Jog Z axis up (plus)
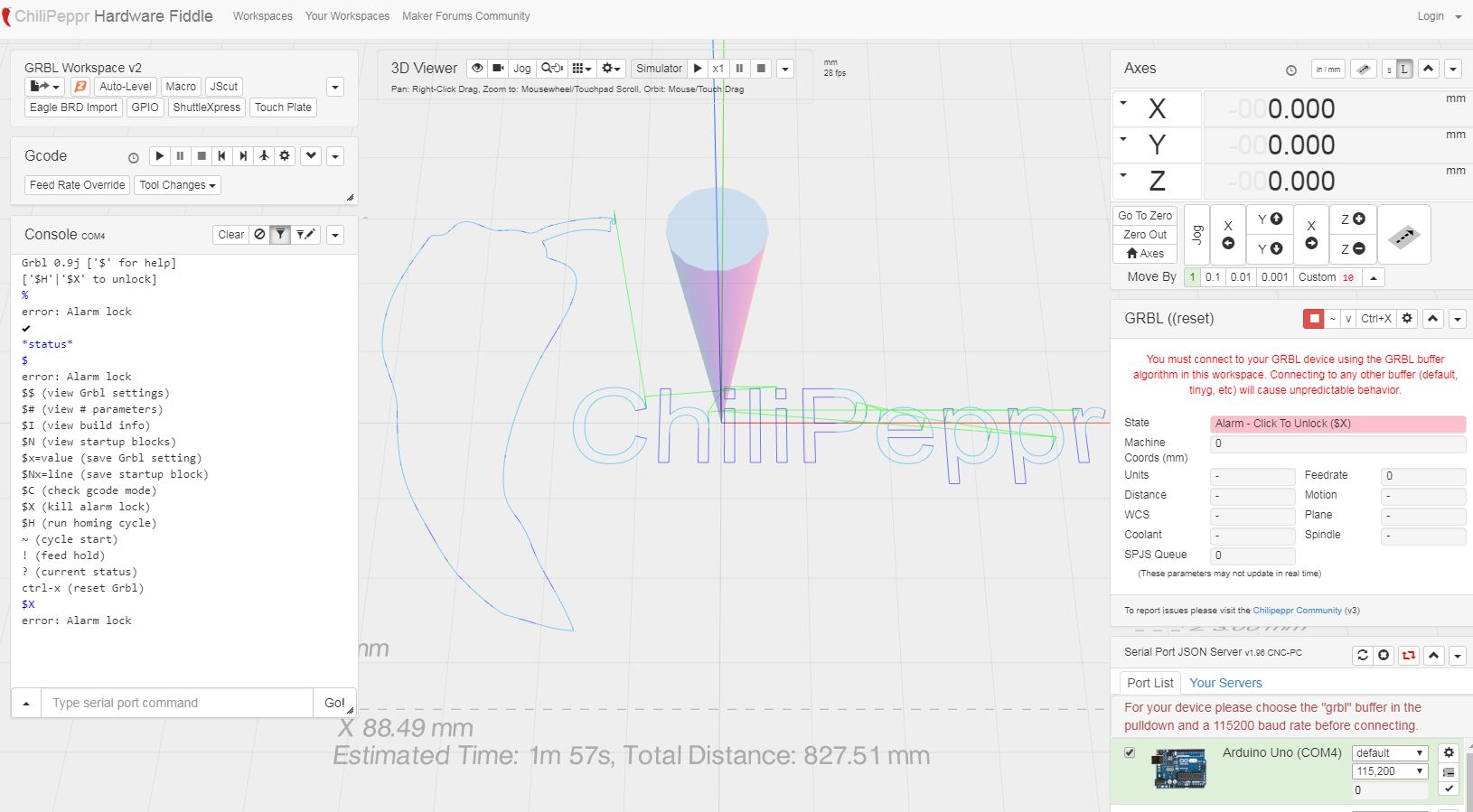The height and width of the screenshot is (812, 1473). (x=1353, y=219)
